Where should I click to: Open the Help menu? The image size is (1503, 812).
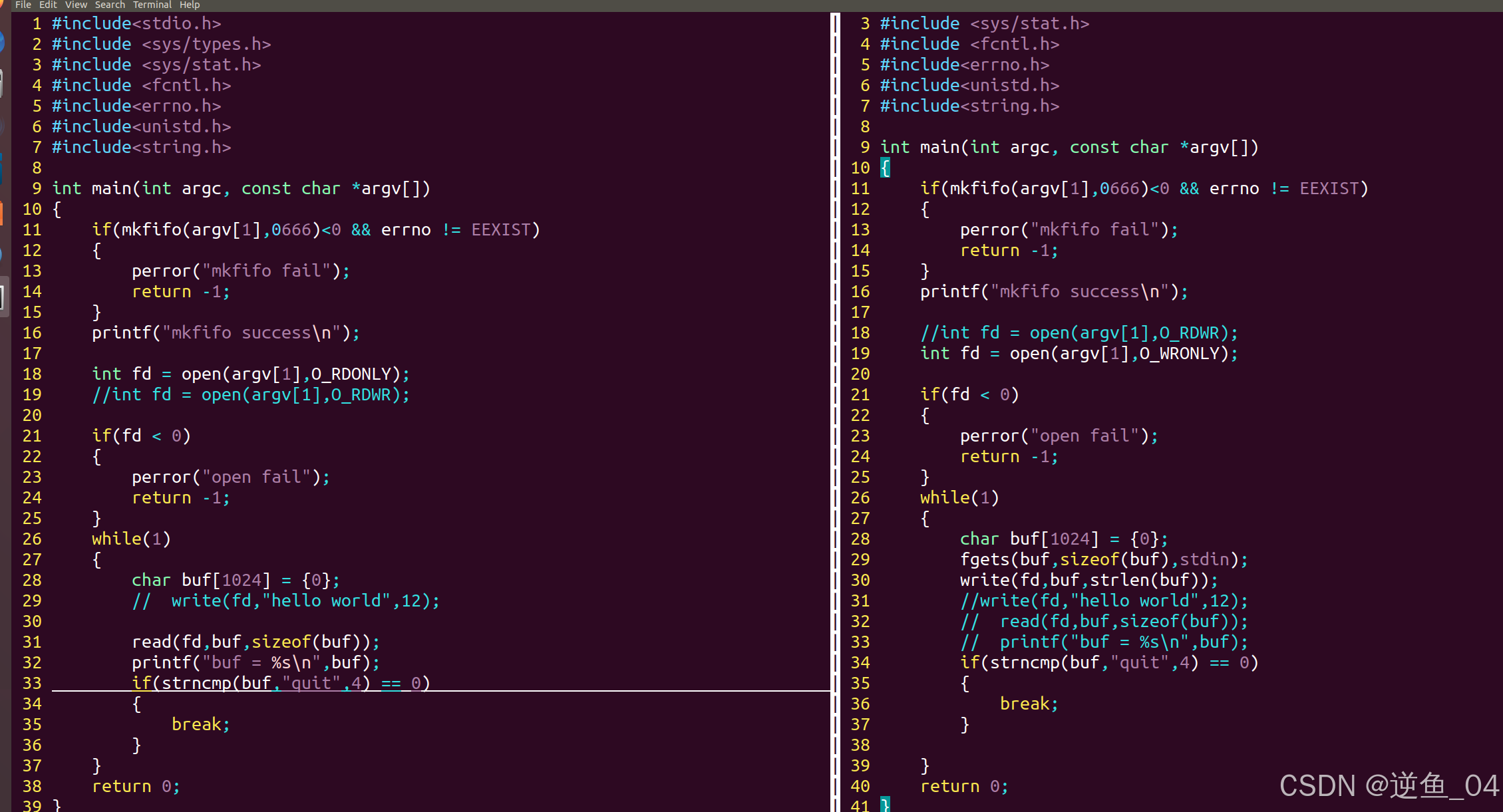[x=190, y=5]
